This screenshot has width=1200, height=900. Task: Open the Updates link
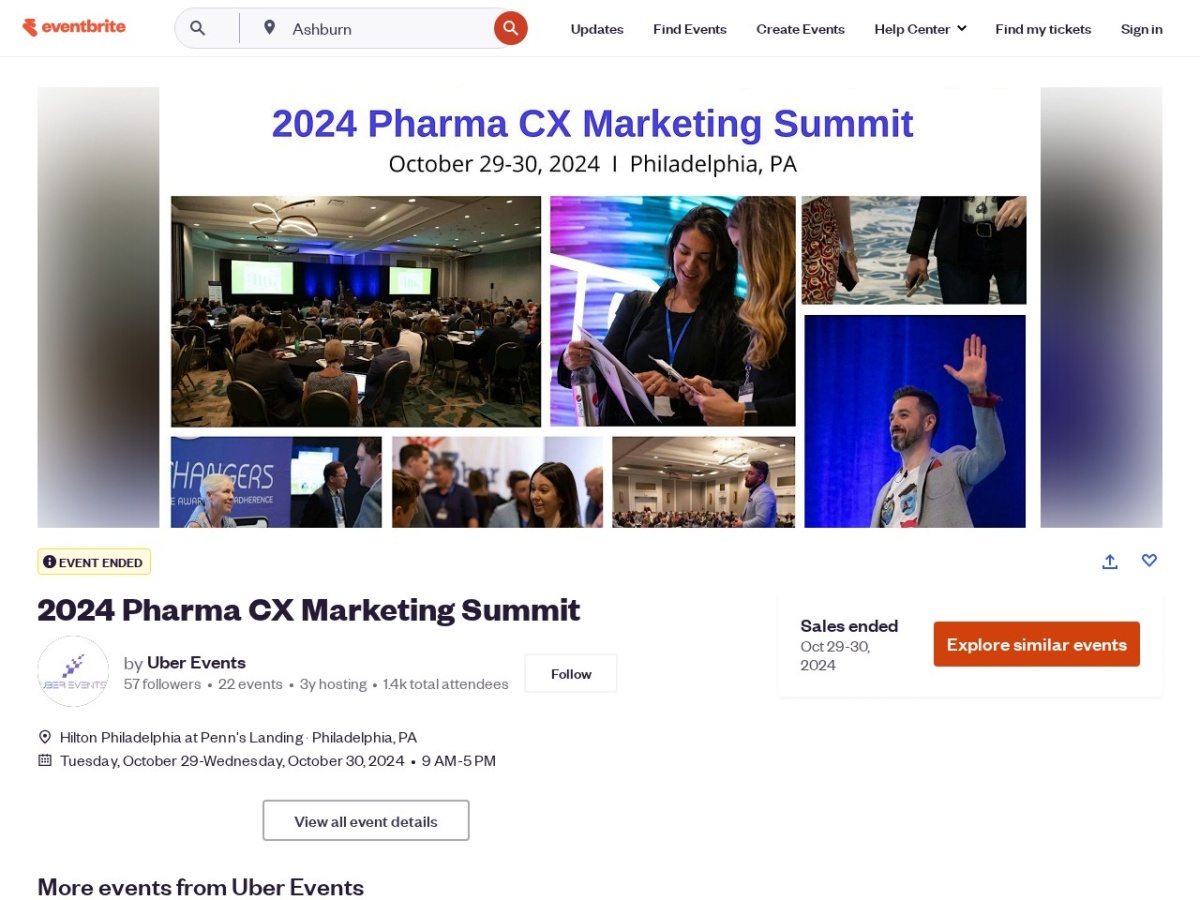(597, 29)
